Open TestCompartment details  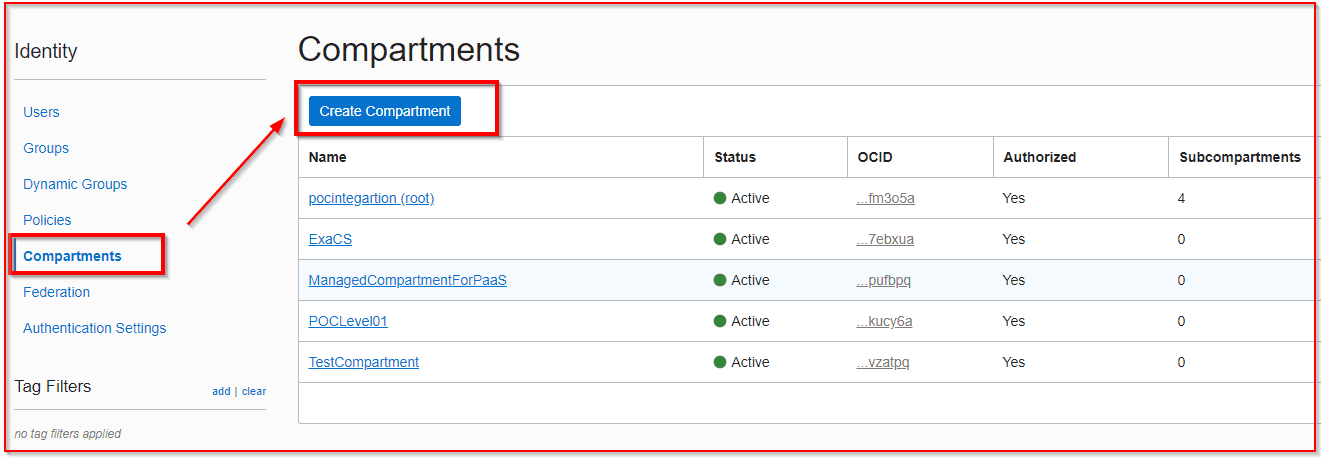(x=363, y=362)
